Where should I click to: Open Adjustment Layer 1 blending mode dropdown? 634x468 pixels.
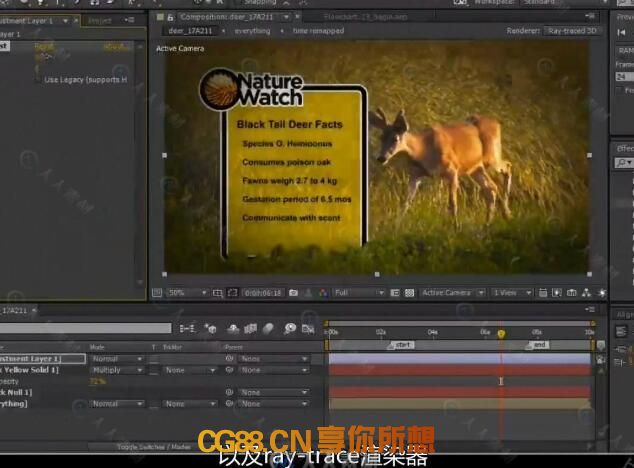coord(117,359)
